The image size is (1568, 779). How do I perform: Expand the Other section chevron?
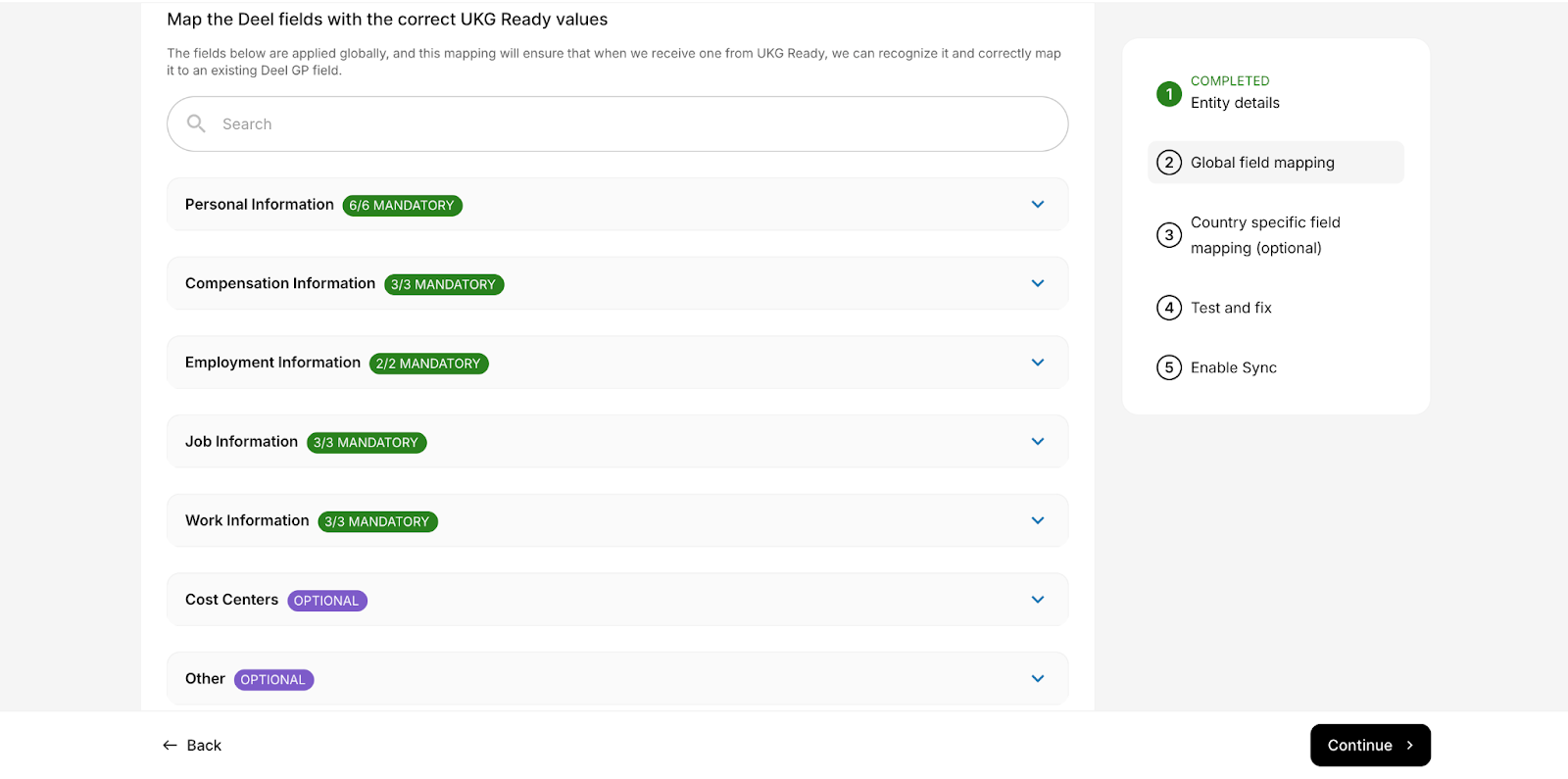point(1038,679)
